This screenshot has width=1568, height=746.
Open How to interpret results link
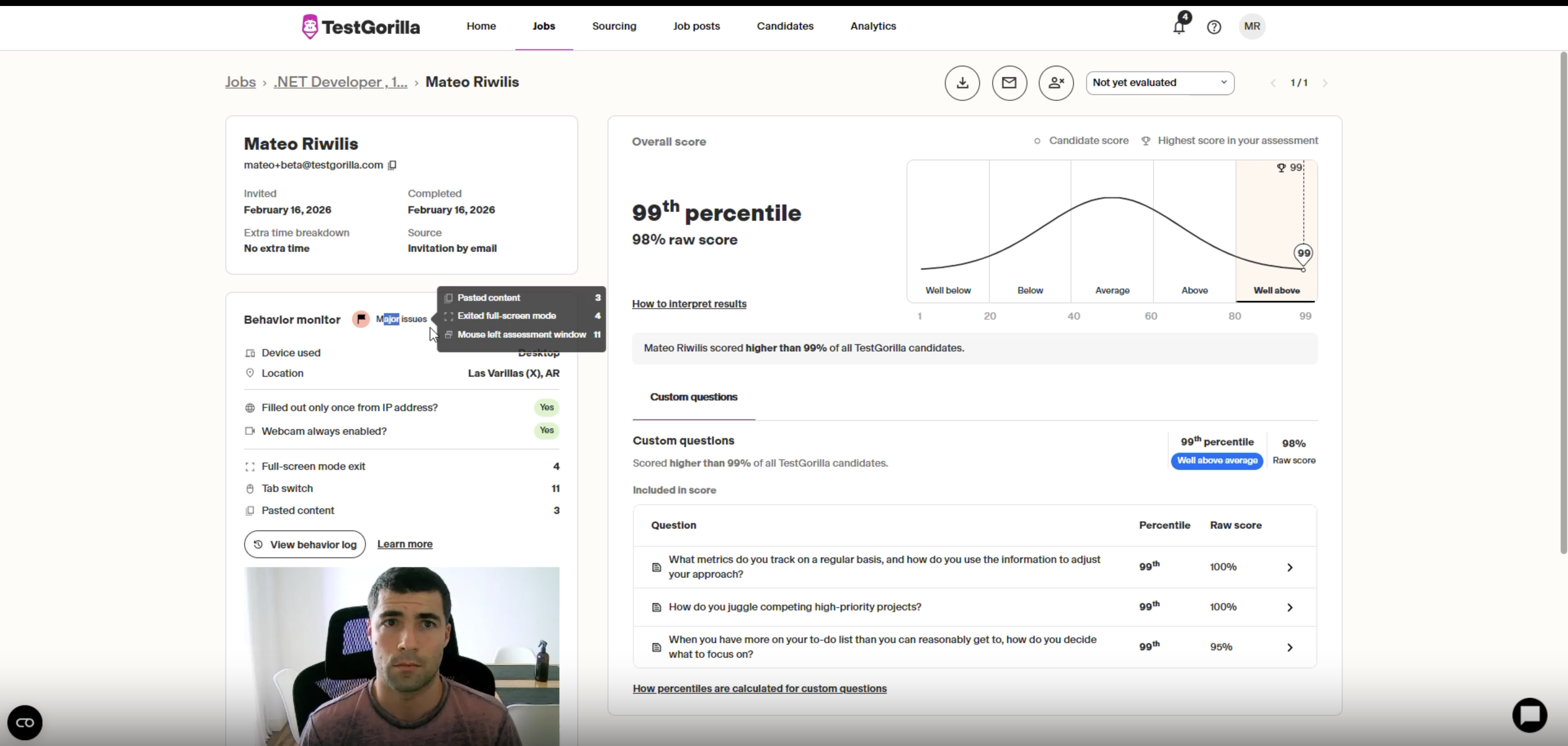(x=689, y=304)
